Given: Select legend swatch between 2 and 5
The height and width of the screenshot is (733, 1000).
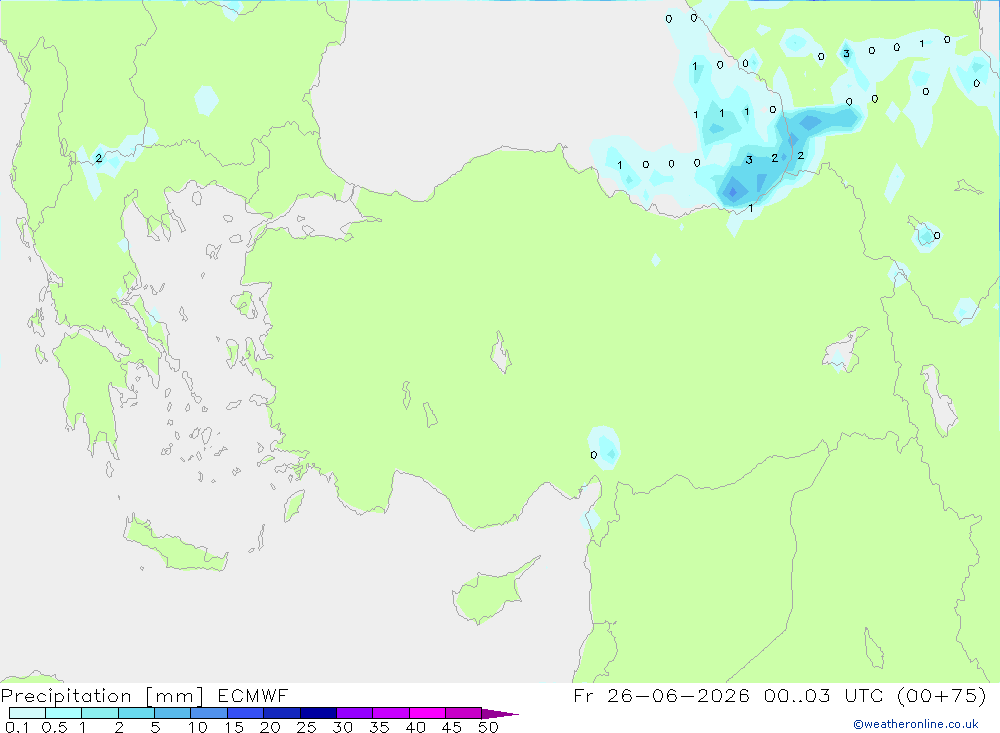Looking at the screenshot, I should pyautogui.click(x=136, y=713).
